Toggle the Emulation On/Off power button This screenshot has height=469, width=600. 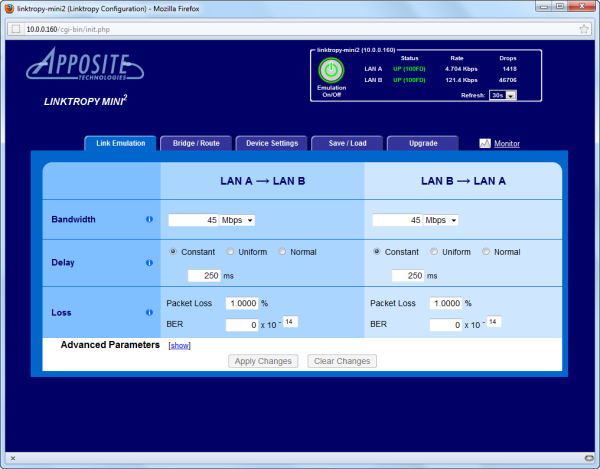[330, 71]
